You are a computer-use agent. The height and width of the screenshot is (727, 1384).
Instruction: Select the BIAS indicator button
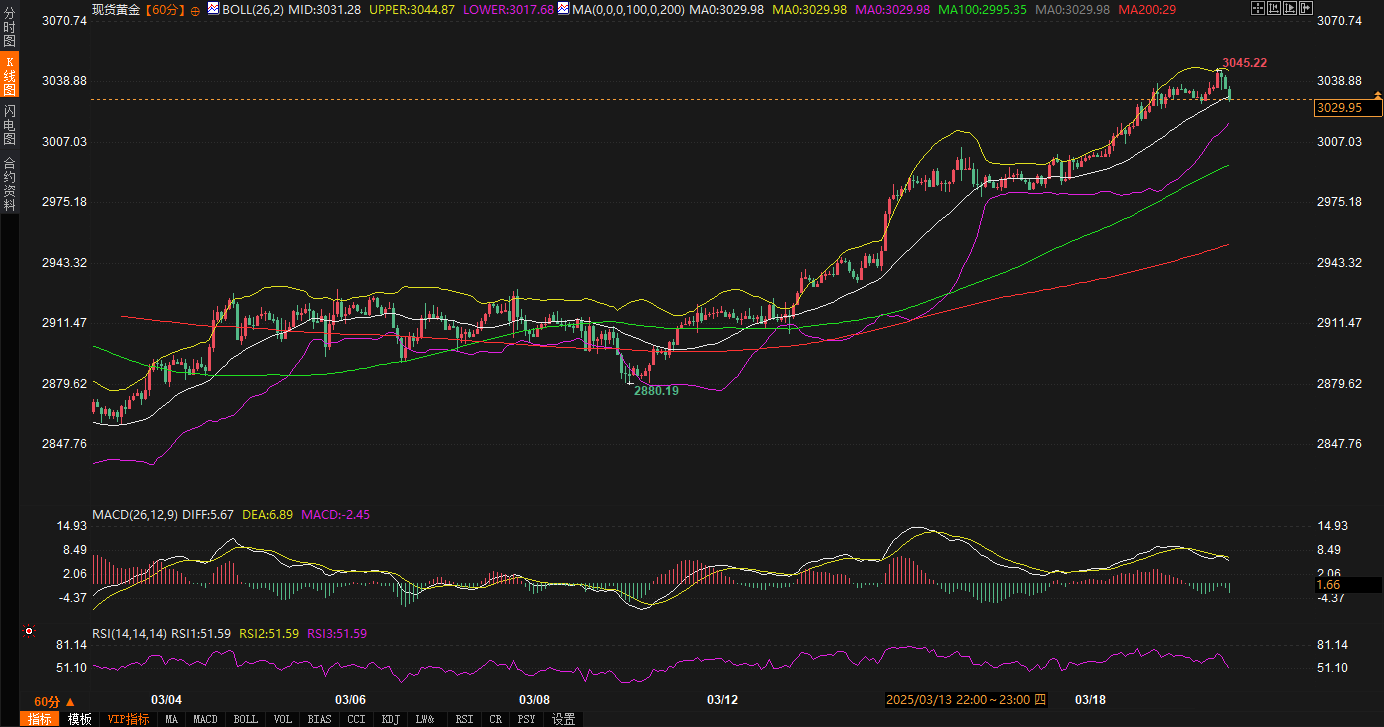tap(320, 719)
